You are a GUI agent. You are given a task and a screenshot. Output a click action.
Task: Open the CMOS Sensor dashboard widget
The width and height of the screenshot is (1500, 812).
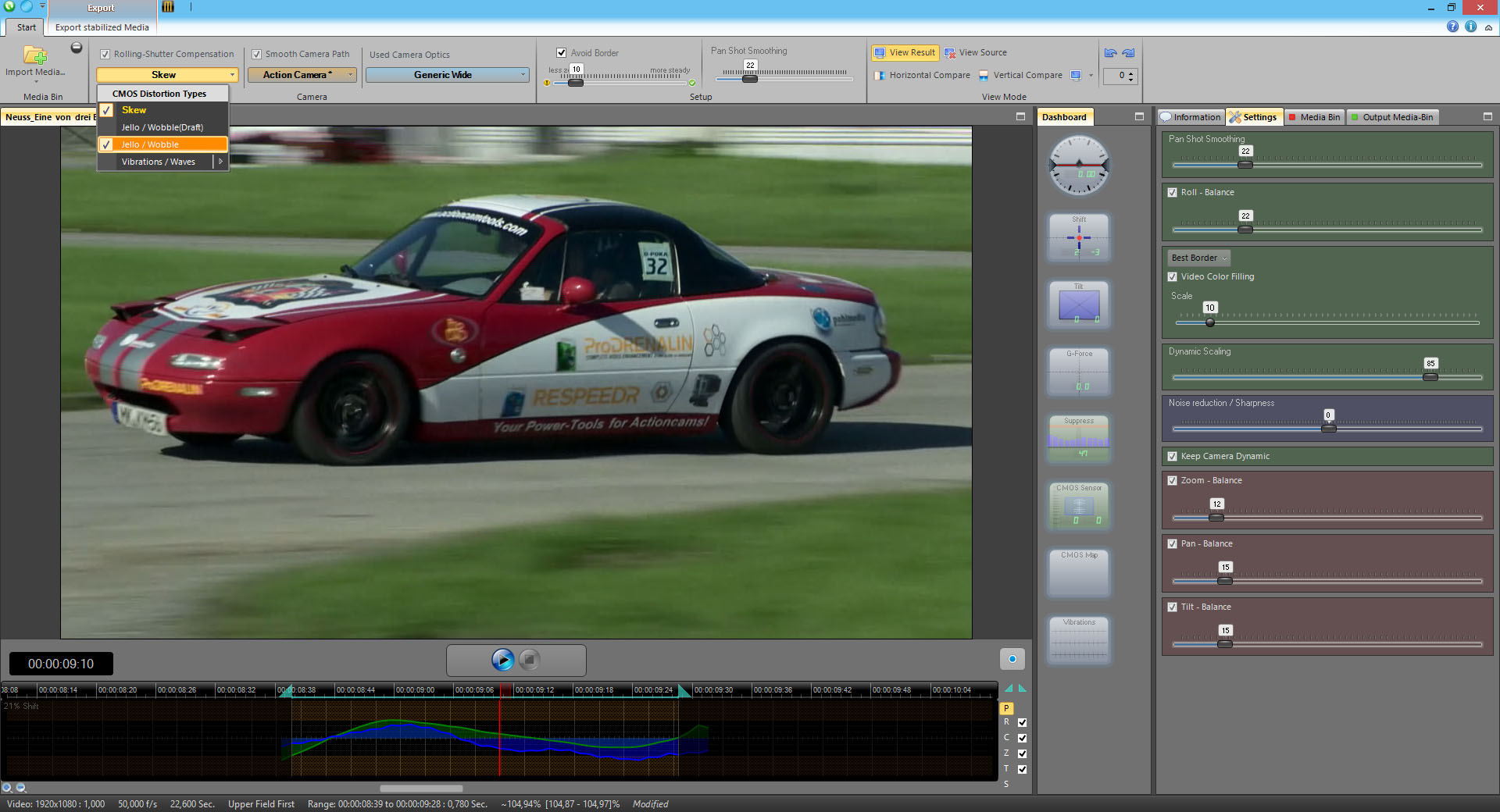(1079, 505)
